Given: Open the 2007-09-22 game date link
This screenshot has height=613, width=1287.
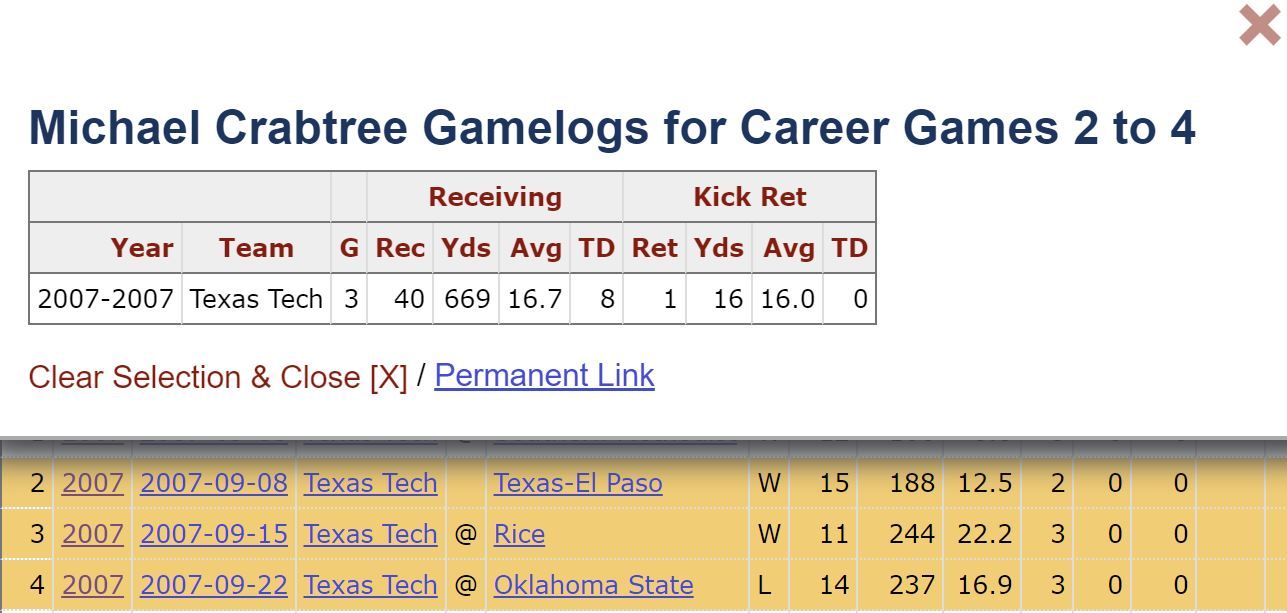Looking at the screenshot, I should [214, 585].
